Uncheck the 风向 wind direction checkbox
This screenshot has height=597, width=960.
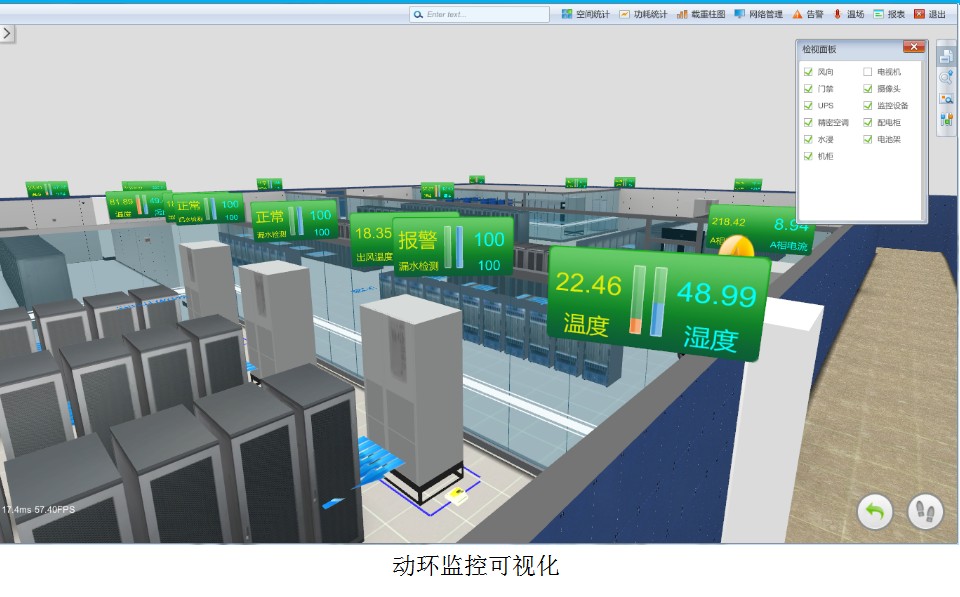809,72
